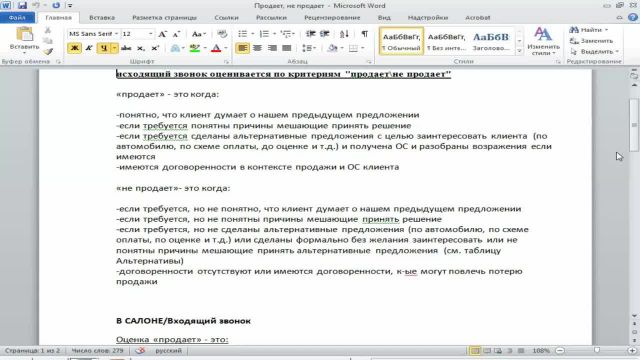Open the Файл tab
The height and width of the screenshot is (360, 640).
17,18
